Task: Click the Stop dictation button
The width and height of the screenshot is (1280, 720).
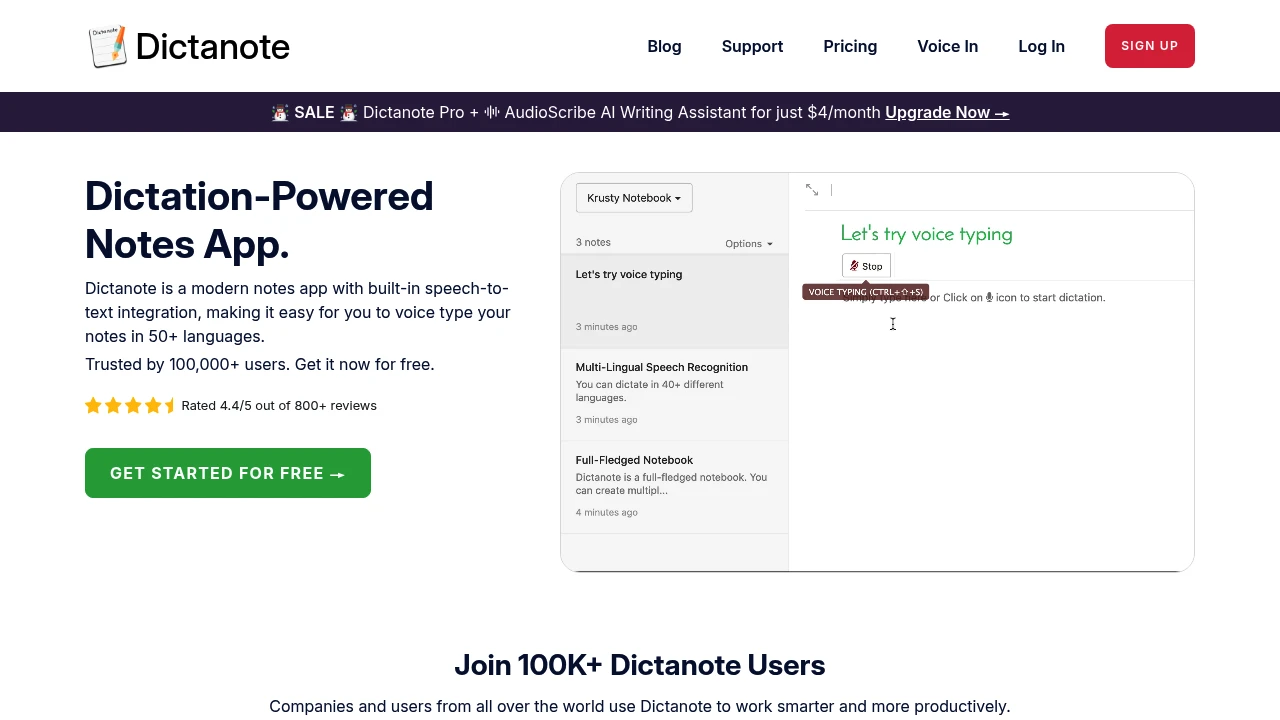Action: (866, 266)
